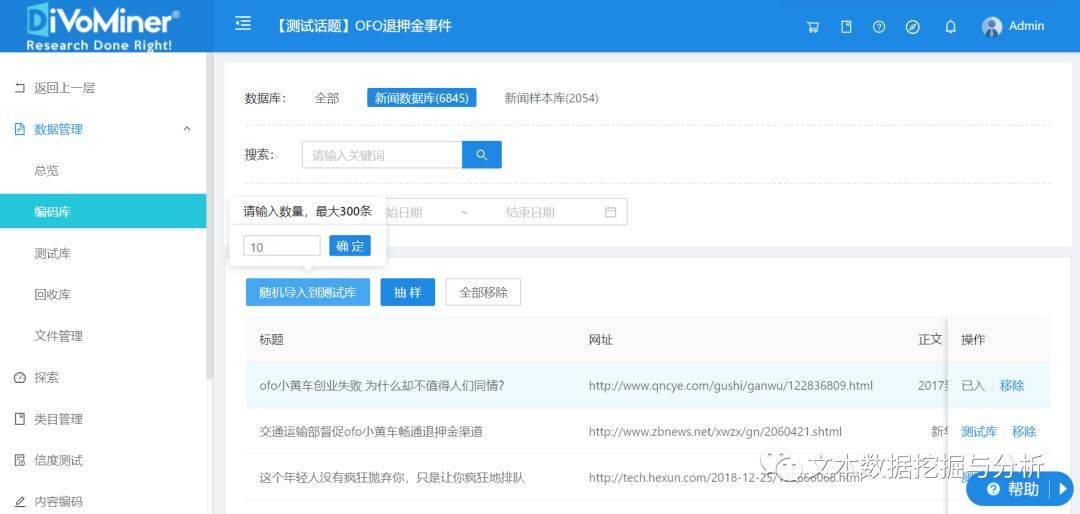Open the document book icon in header
1080x514 pixels.
click(x=847, y=27)
